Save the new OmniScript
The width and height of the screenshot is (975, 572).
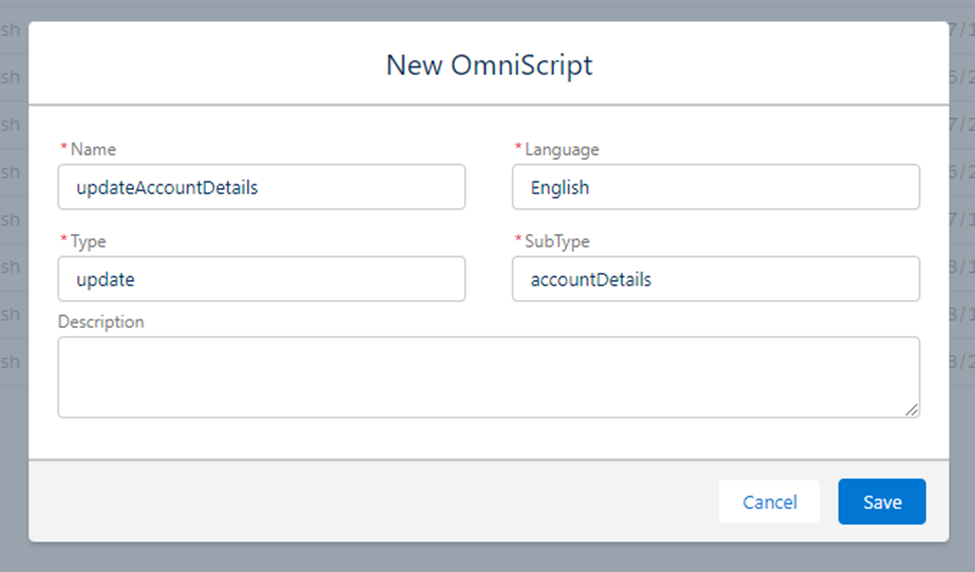[x=882, y=502]
